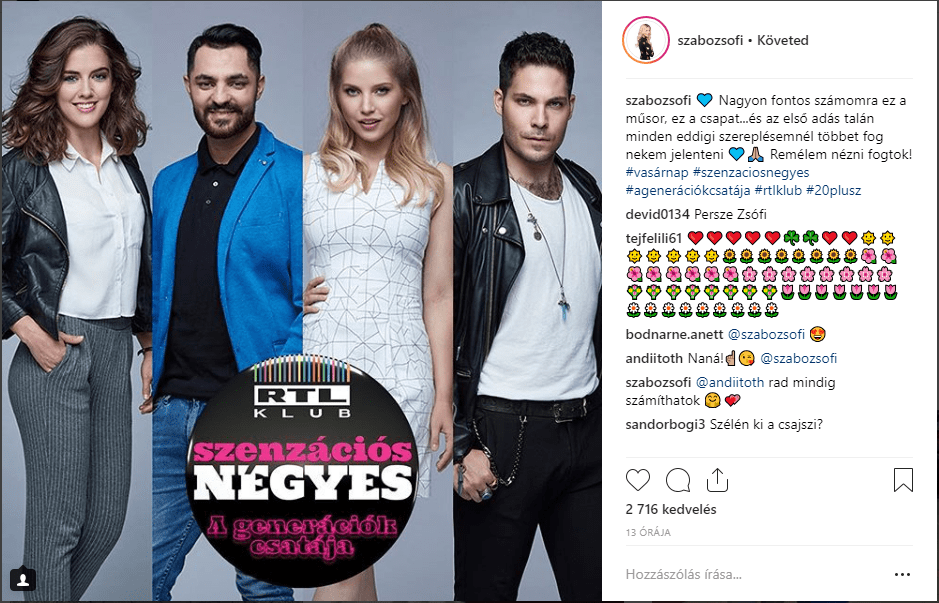Show tagged people icon on photo

[x=23, y=578]
